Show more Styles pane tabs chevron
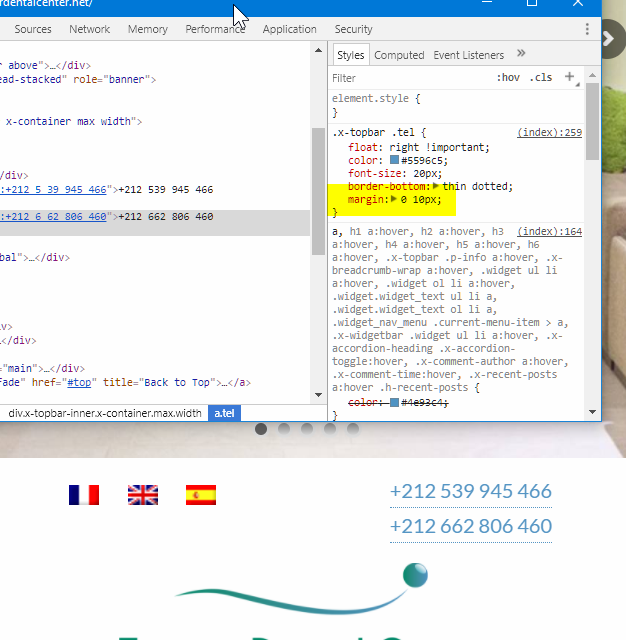Screen dimensions: 626x640 coord(521,54)
